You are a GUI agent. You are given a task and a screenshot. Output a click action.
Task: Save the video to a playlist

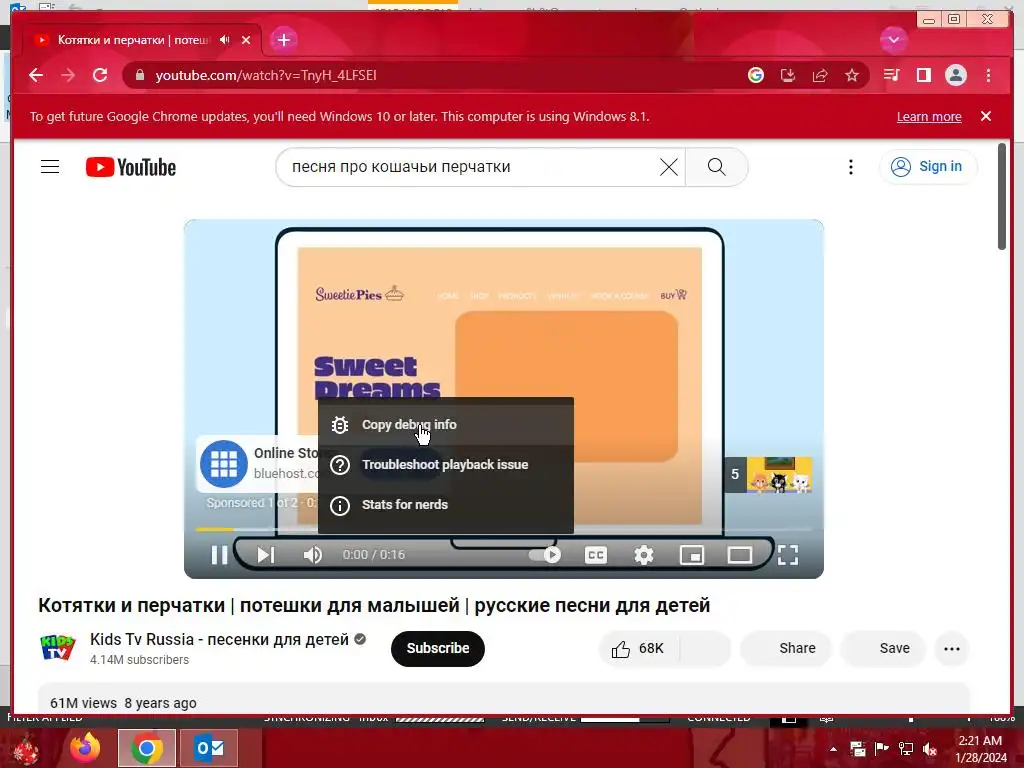pyautogui.click(x=883, y=648)
